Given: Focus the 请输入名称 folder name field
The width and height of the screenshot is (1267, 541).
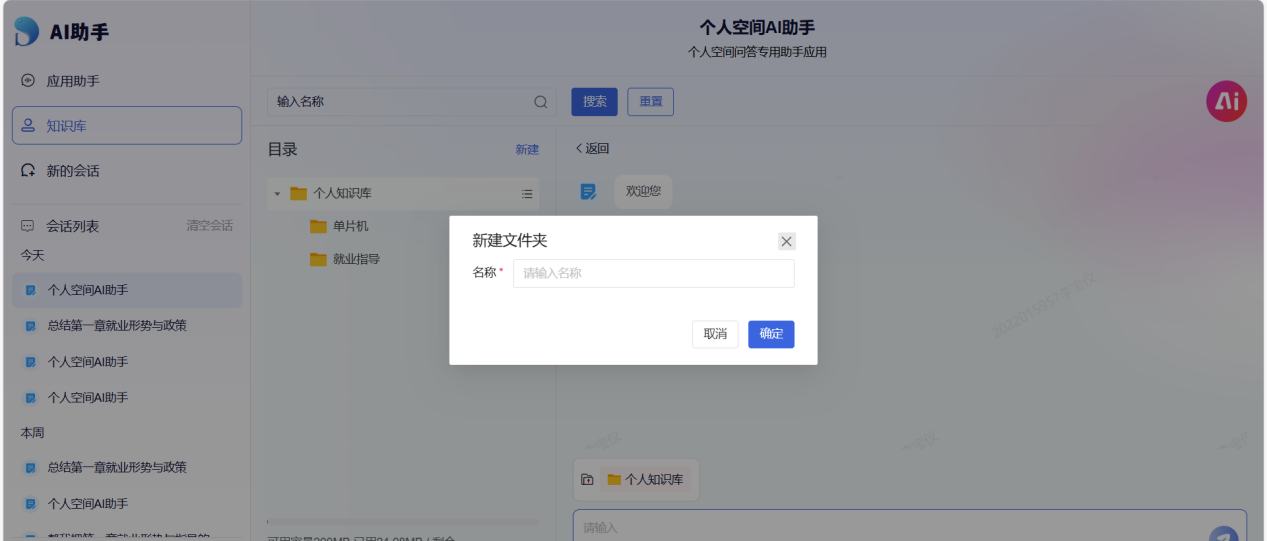Looking at the screenshot, I should [x=653, y=273].
